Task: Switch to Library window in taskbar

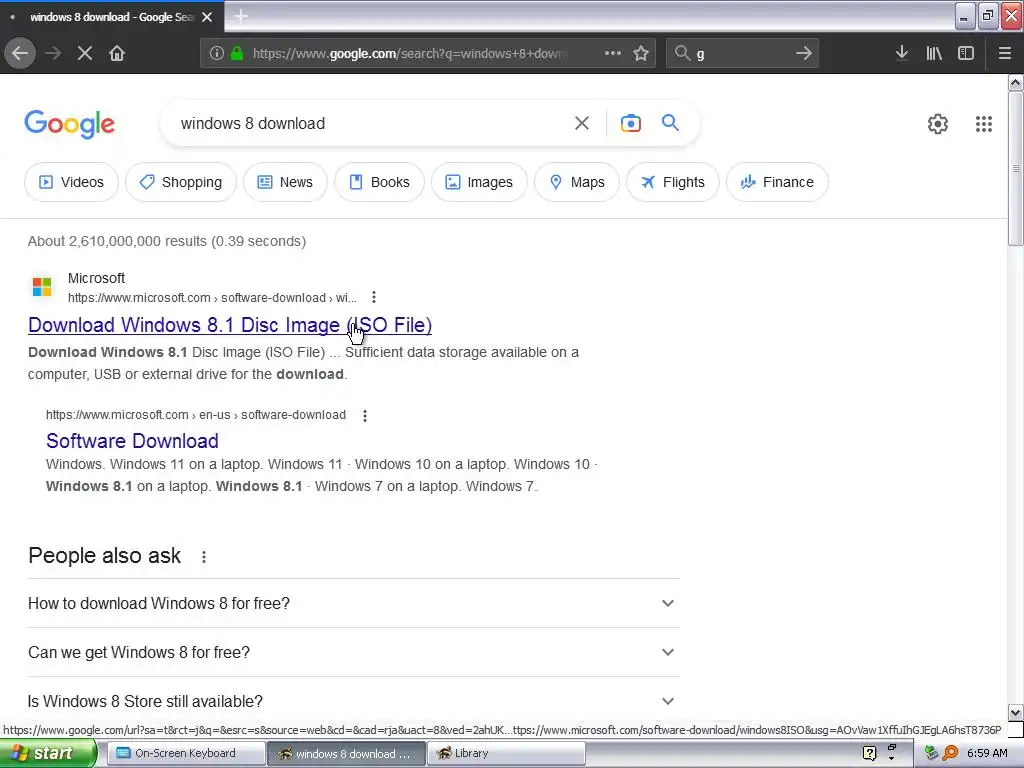Action: [x=506, y=753]
